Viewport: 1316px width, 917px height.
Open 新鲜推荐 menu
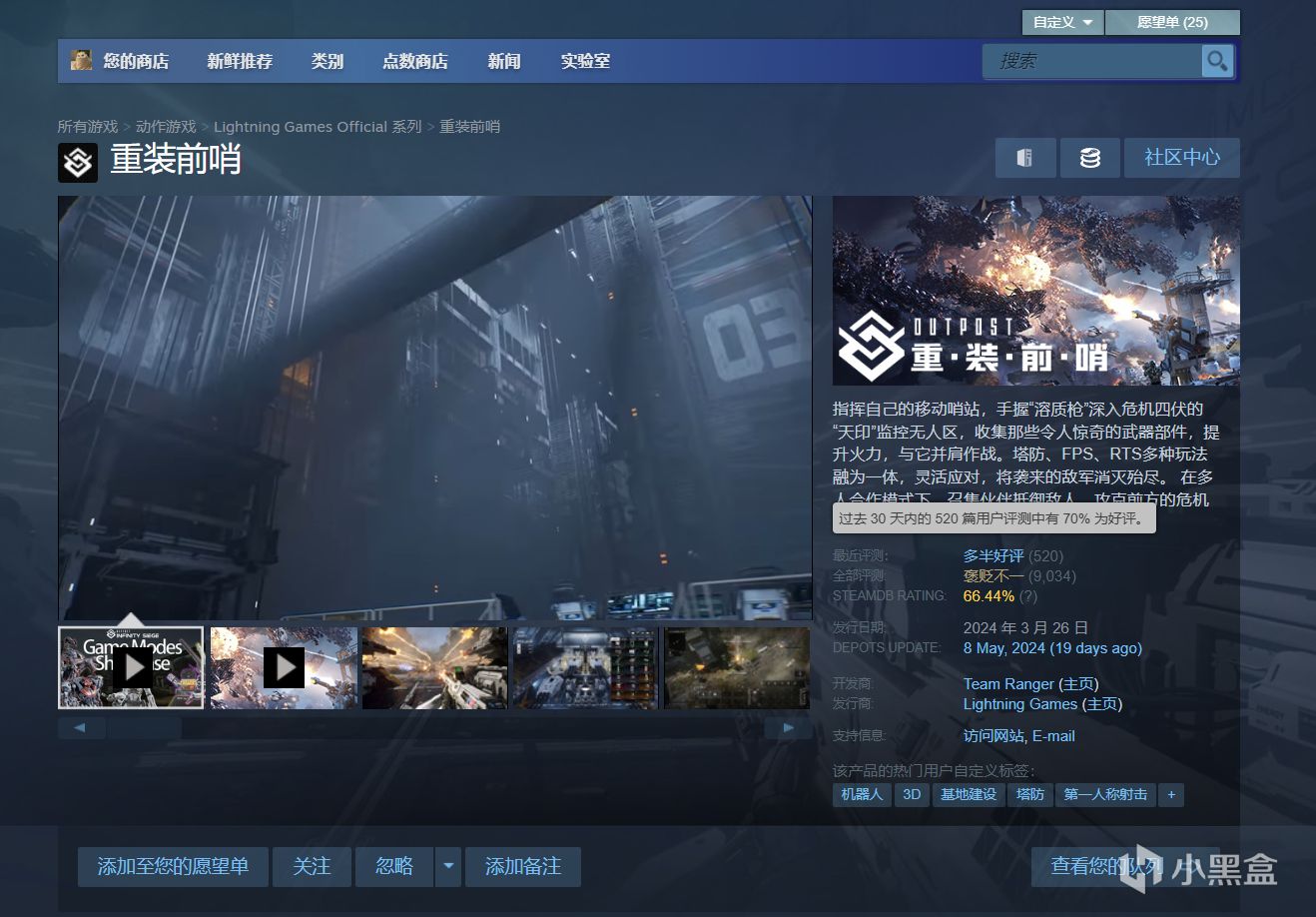point(240,61)
